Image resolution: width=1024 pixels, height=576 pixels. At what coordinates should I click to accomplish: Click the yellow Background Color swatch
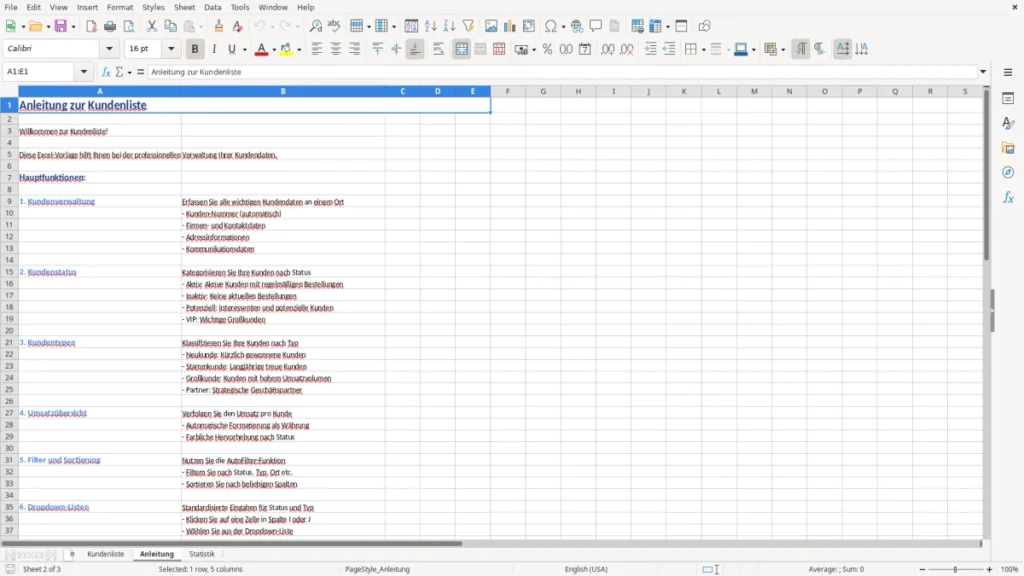tap(286, 49)
